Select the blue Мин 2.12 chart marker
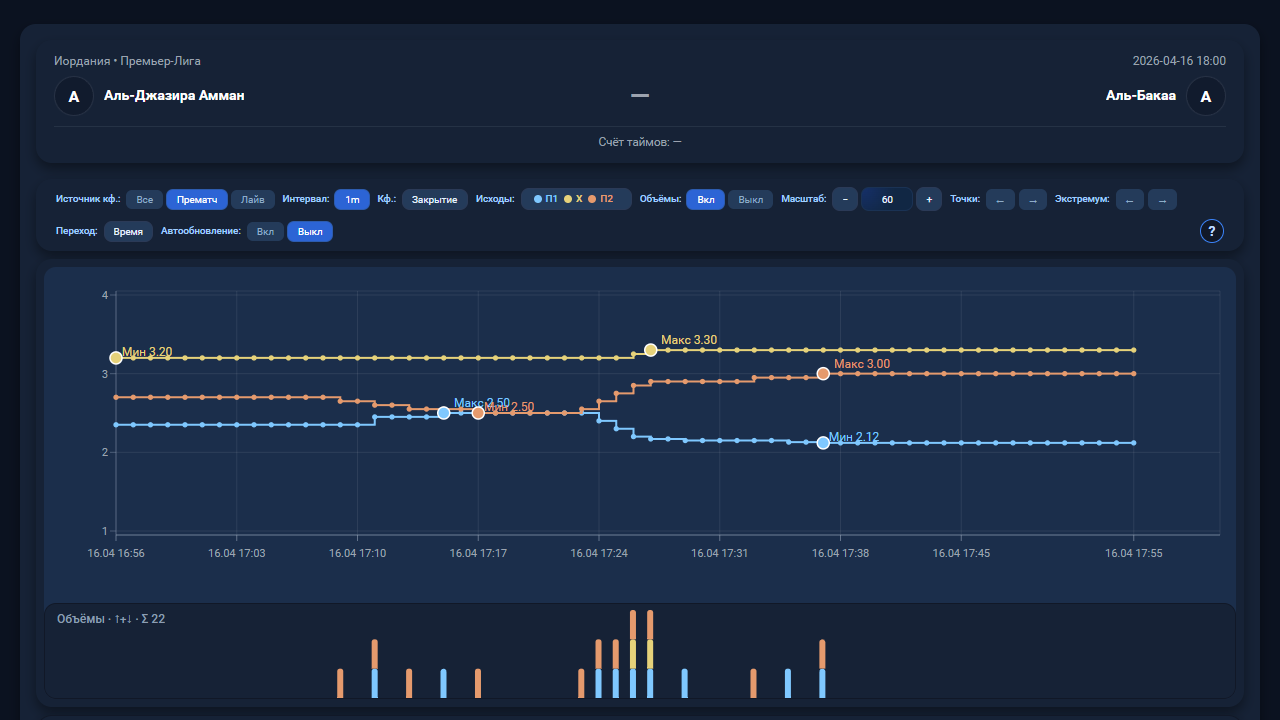Screen dimensions: 1280x720 pyautogui.click(x=823, y=443)
